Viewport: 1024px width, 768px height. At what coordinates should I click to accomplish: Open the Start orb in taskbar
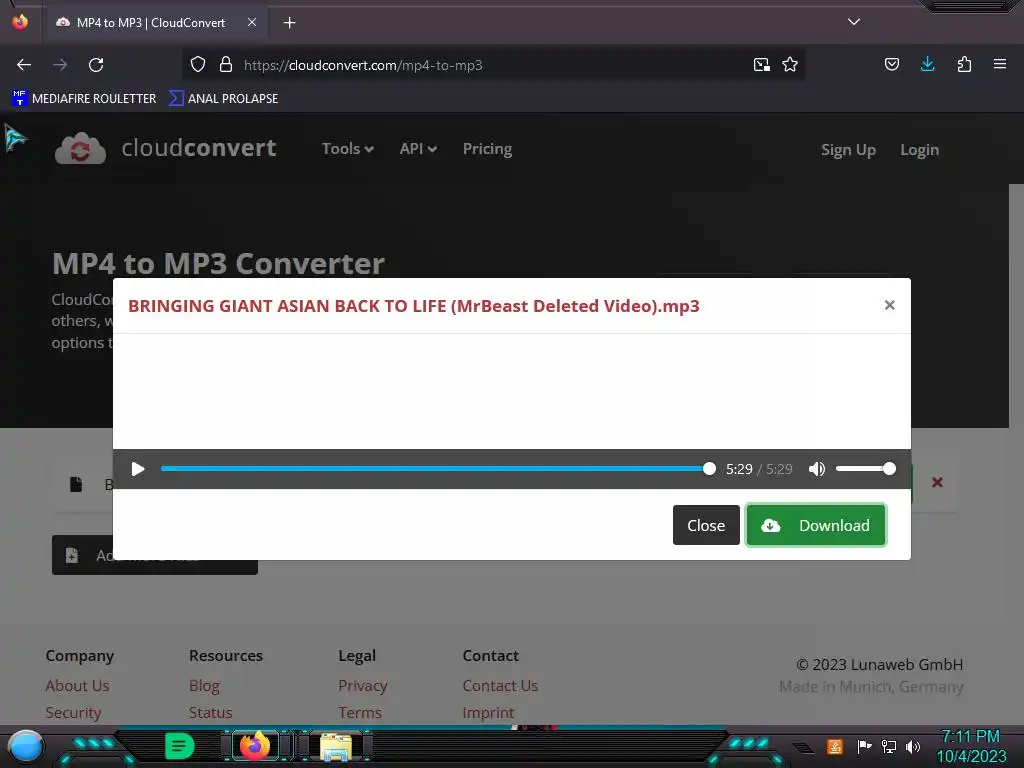coord(26,747)
